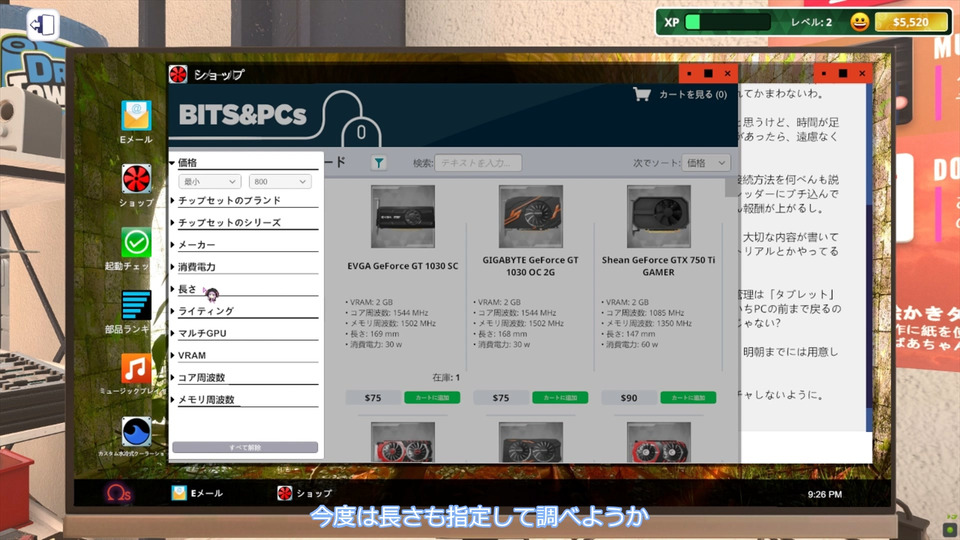The image size is (960, 540).
Task: Click the 9:26 PM taskbar clock
Action: point(825,494)
